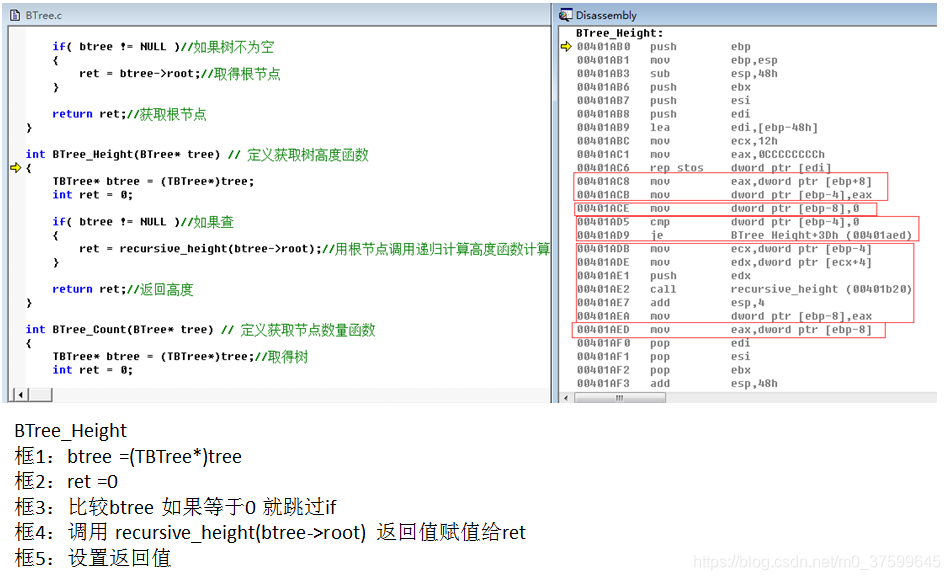Click disassembly line 00401AB6 push ebx

click(x=663, y=87)
